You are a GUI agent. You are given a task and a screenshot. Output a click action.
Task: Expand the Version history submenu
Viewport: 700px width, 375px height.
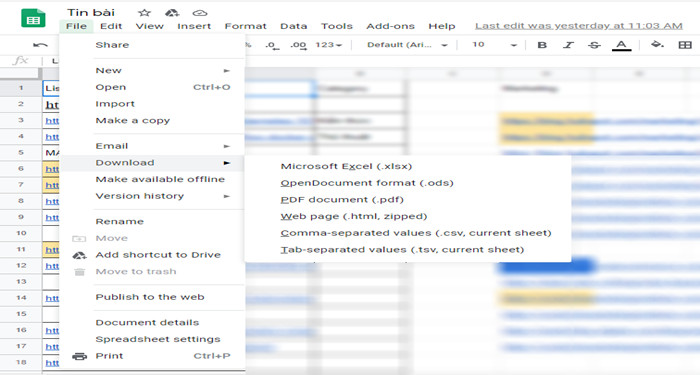pos(227,196)
